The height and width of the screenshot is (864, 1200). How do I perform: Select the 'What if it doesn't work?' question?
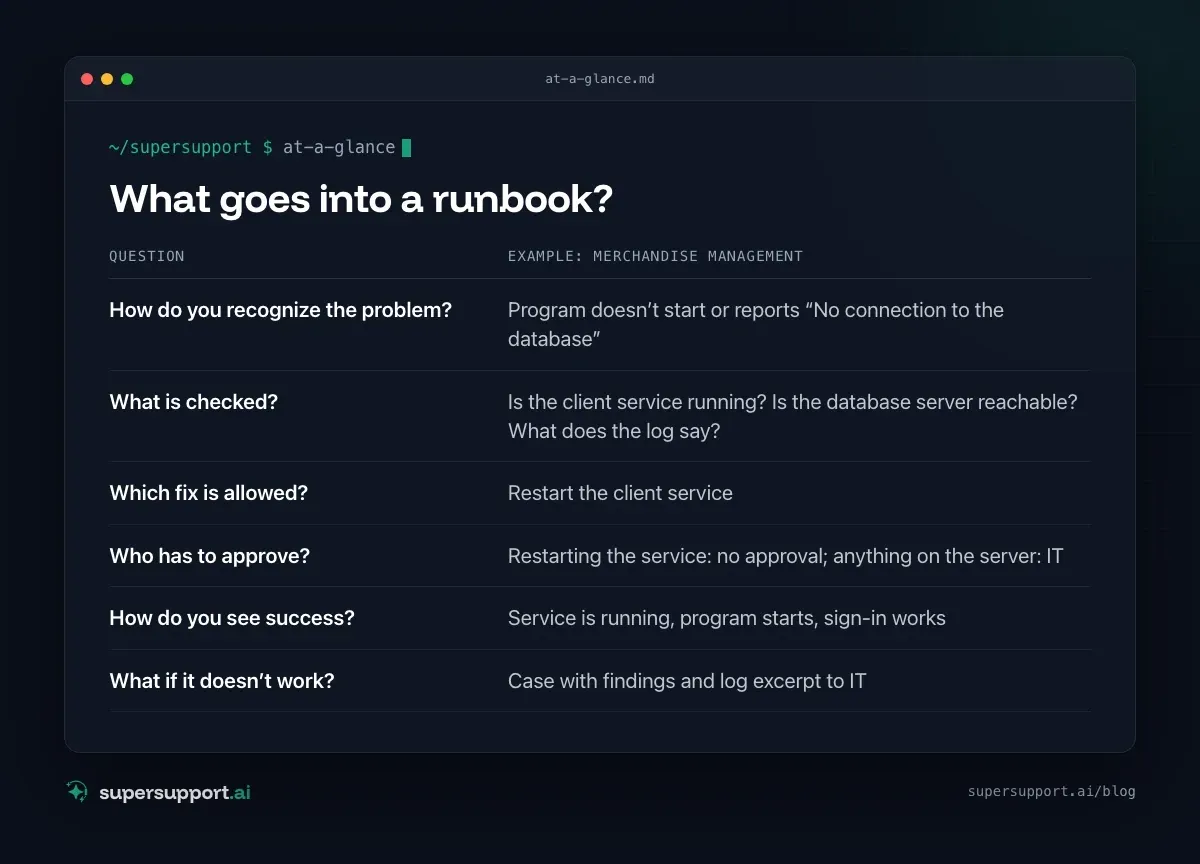point(222,681)
